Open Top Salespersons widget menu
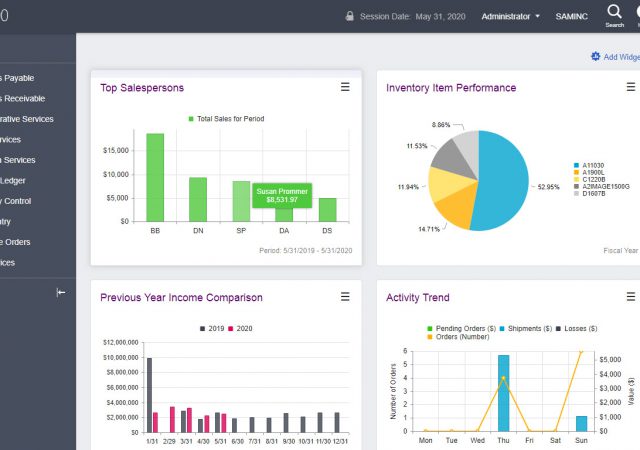 [345, 88]
